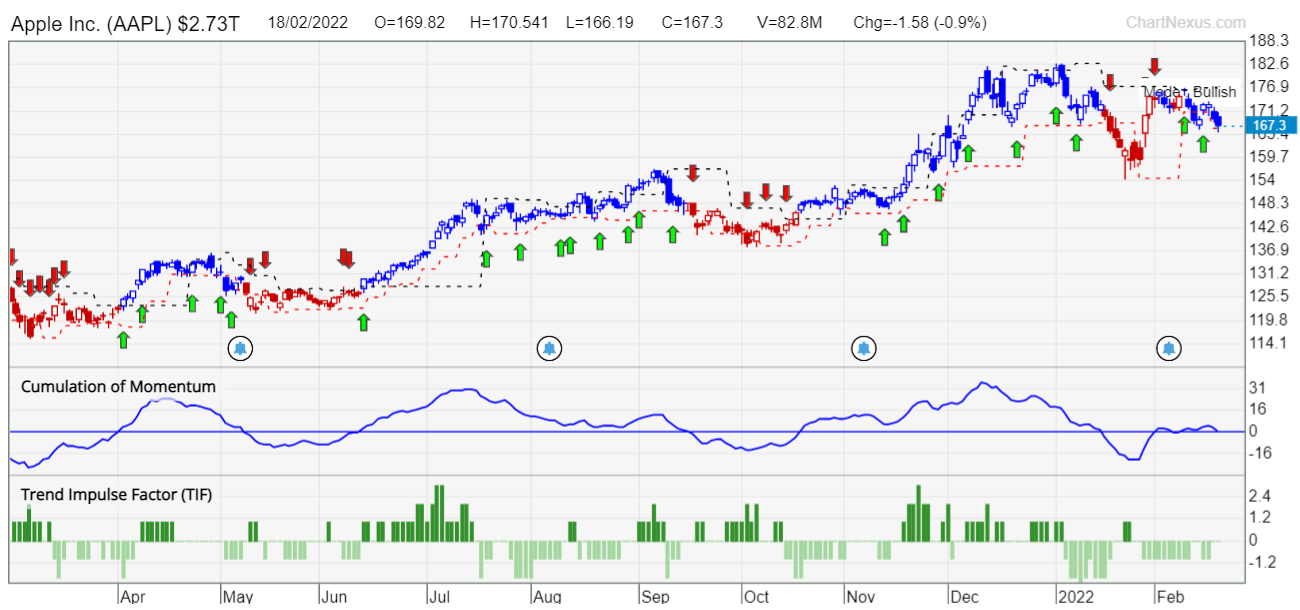Viewport: 1300px width, 610px height.
Task: Click the low value L=166.19
Action: coord(600,22)
